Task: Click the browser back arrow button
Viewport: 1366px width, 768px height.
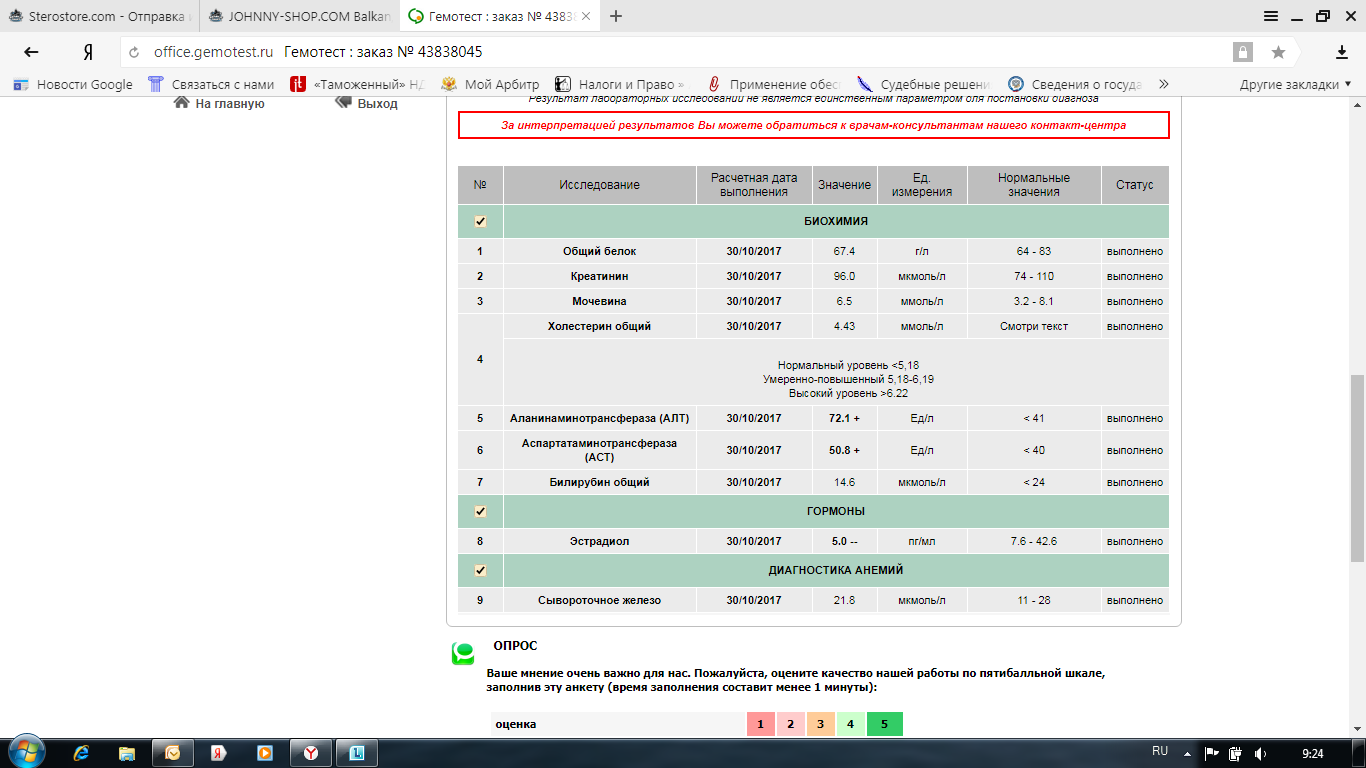Action: click(x=31, y=52)
